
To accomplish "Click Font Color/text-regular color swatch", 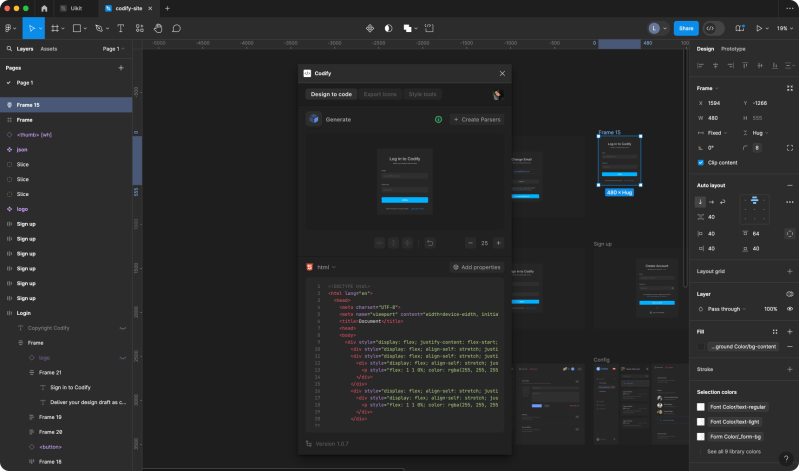I will click(x=701, y=407).
